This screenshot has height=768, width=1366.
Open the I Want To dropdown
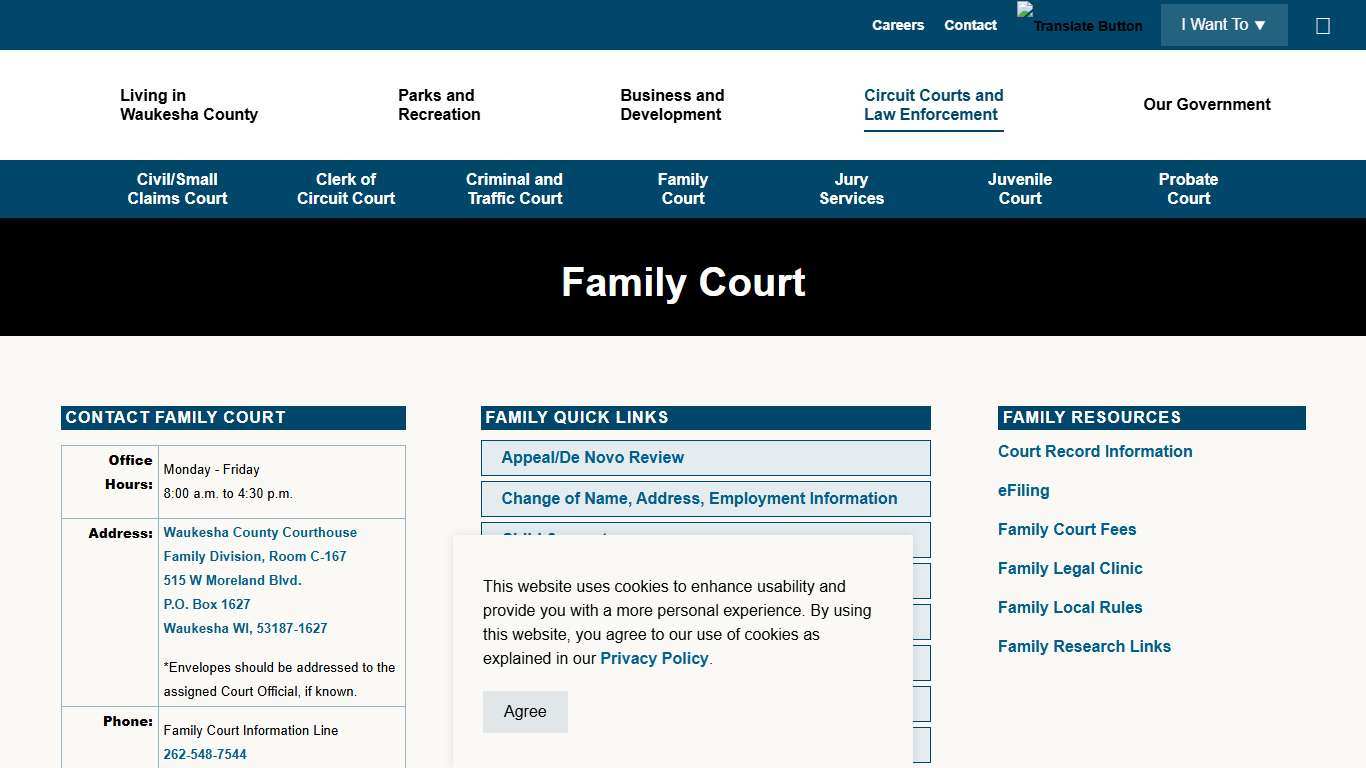[x=1223, y=24]
